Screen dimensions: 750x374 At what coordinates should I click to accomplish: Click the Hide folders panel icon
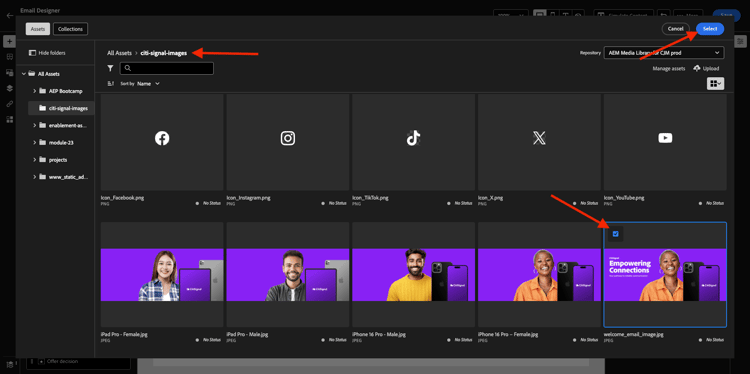pyautogui.click(x=32, y=53)
